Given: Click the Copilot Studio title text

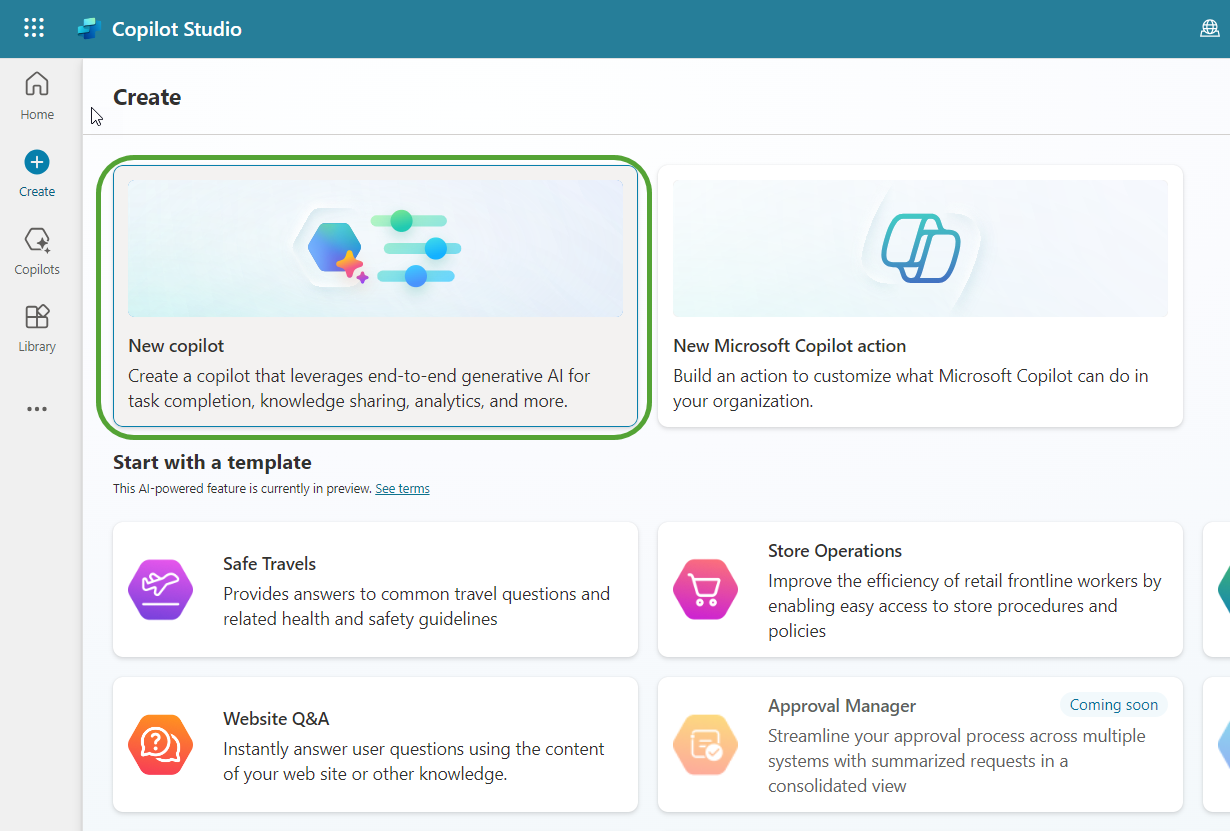Looking at the screenshot, I should (x=177, y=29).
